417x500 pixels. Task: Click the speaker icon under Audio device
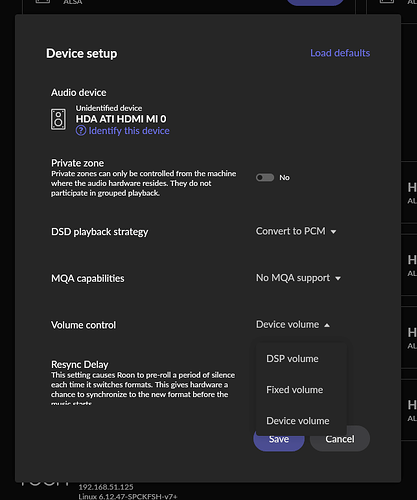(58, 119)
